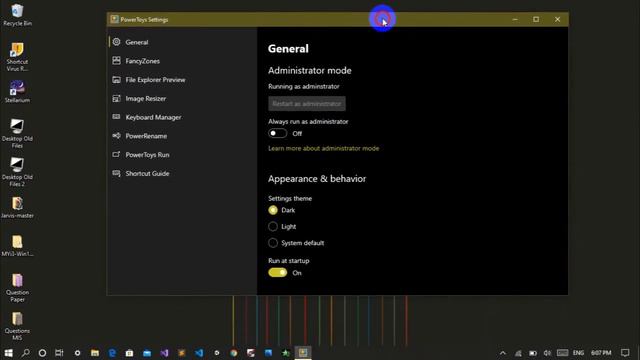
Task: Select the Shortcut Virus R... desktop icon
Action: [17, 56]
